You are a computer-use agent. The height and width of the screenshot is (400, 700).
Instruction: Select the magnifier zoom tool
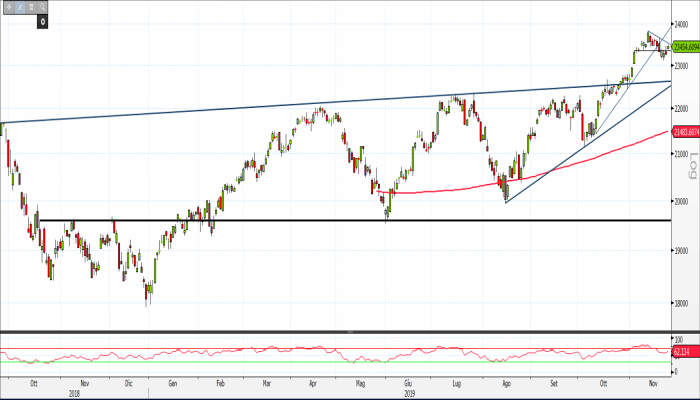43,7
